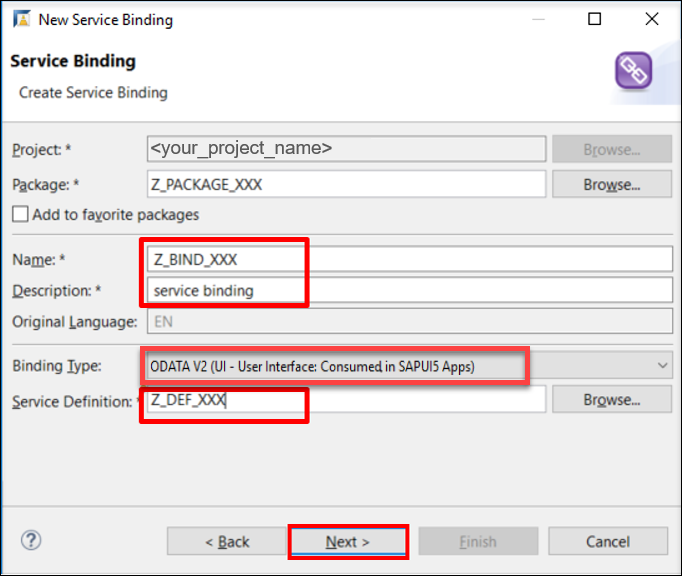Minimize the New Service Binding window
Image resolution: width=682 pixels, height=576 pixels.
pos(538,19)
